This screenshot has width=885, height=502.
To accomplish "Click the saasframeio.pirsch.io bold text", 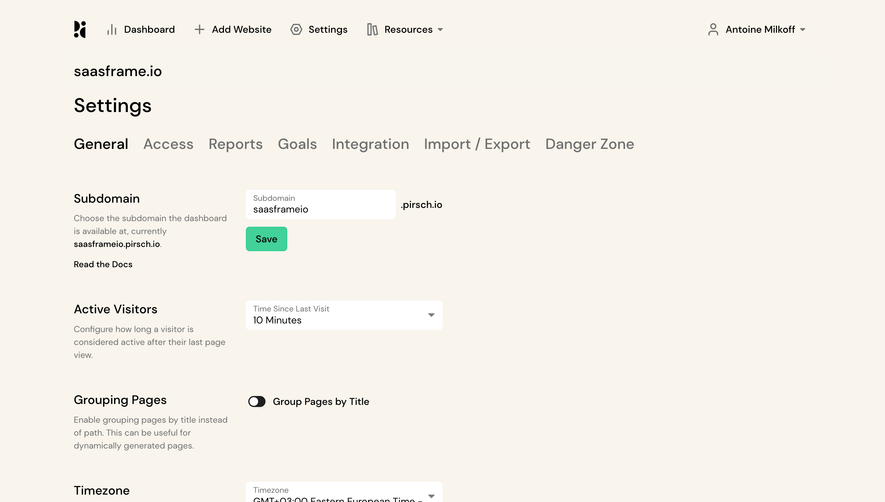I will (x=117, y=244).
